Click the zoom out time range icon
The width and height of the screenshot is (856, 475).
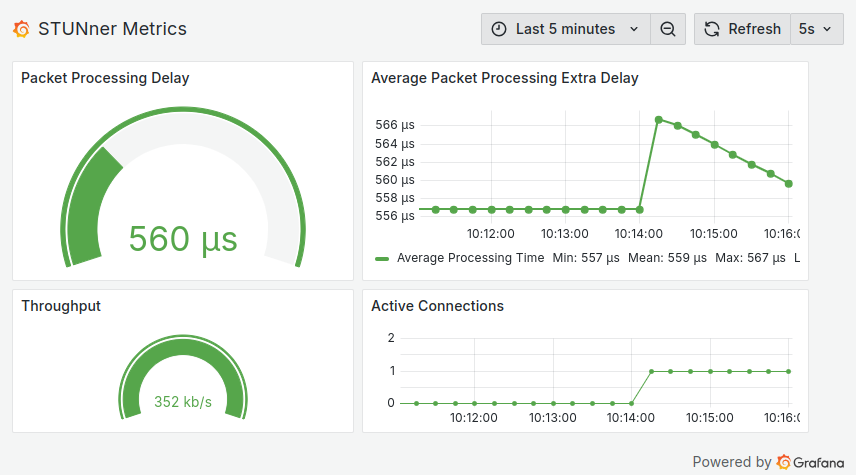point(668,29)
